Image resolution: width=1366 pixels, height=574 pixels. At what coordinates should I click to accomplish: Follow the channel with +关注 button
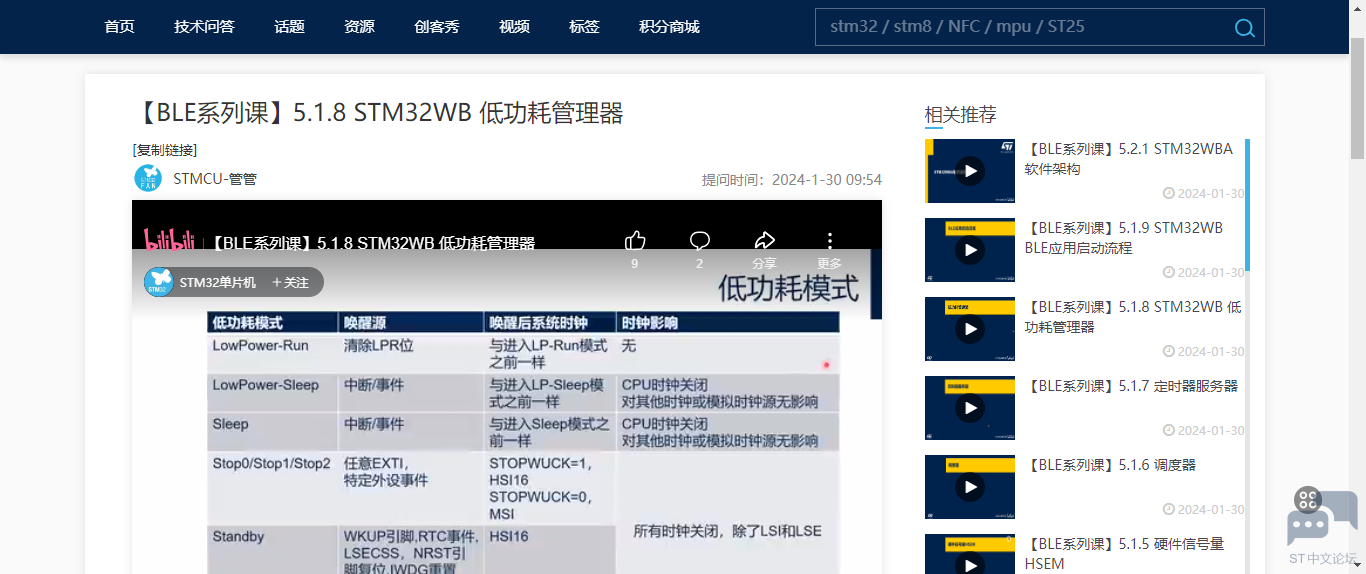tap(290, 283)
